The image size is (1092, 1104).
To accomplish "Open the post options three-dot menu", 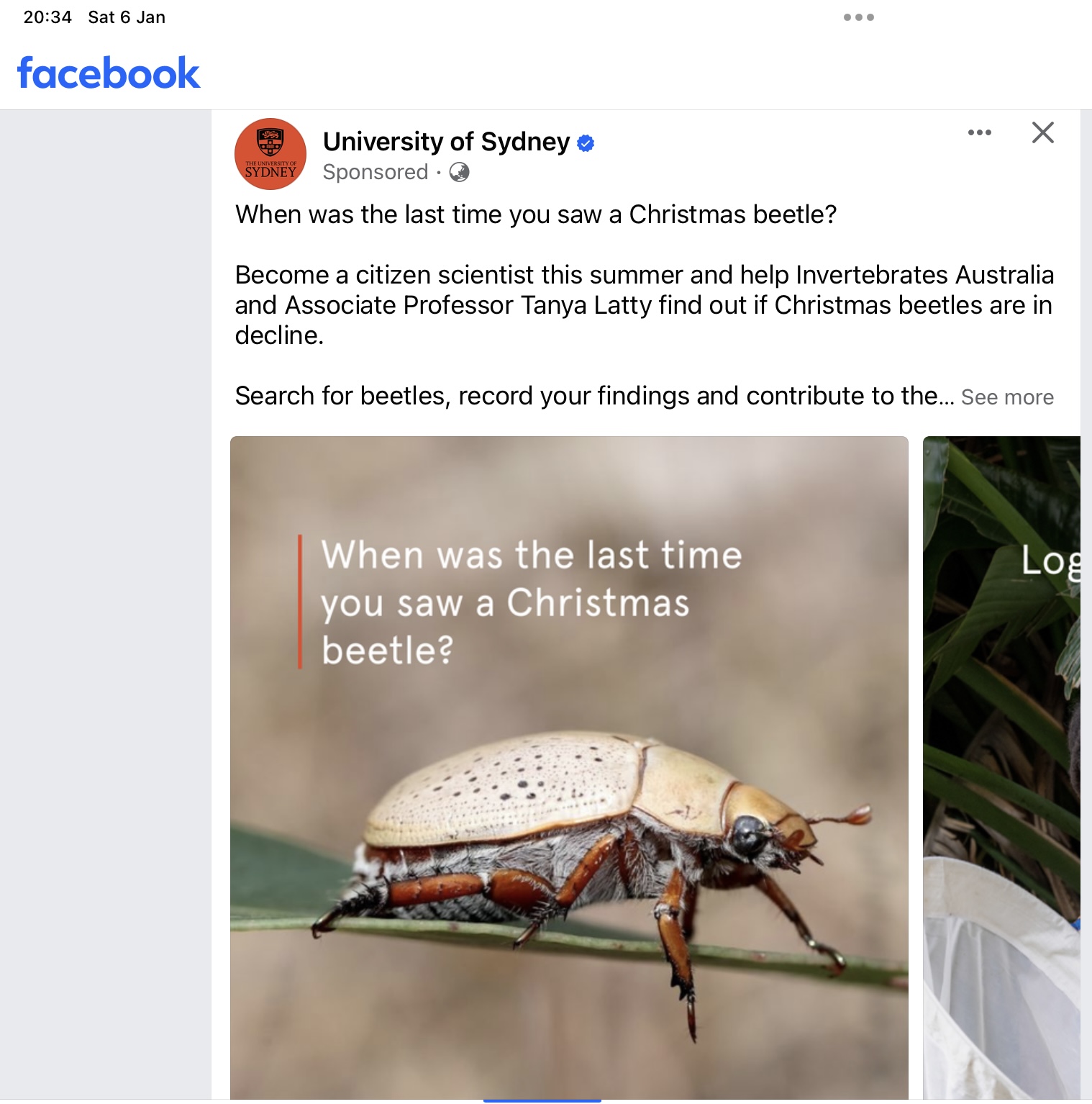I will [979, 132].
